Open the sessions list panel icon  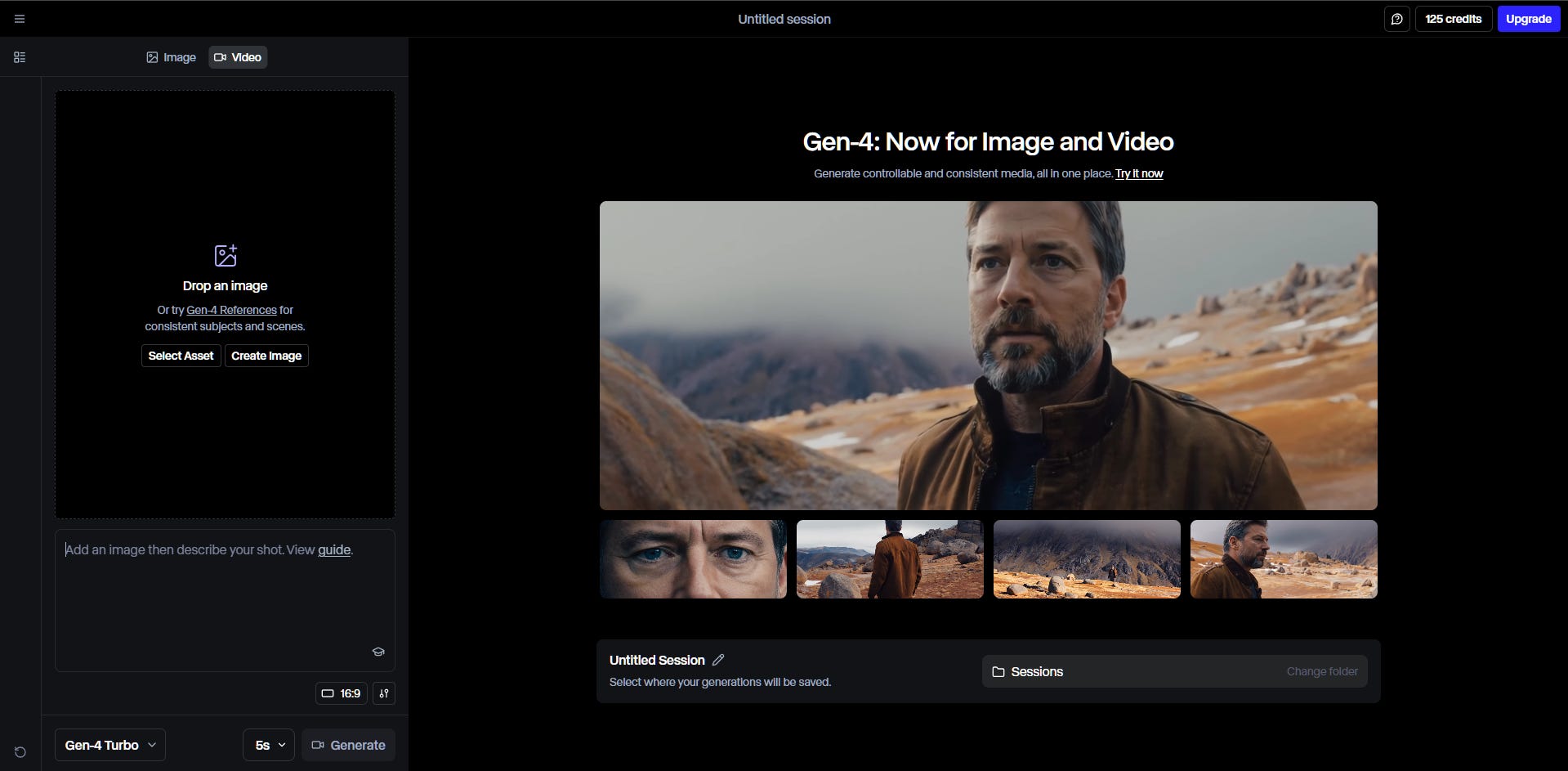(x=20, y=57)
